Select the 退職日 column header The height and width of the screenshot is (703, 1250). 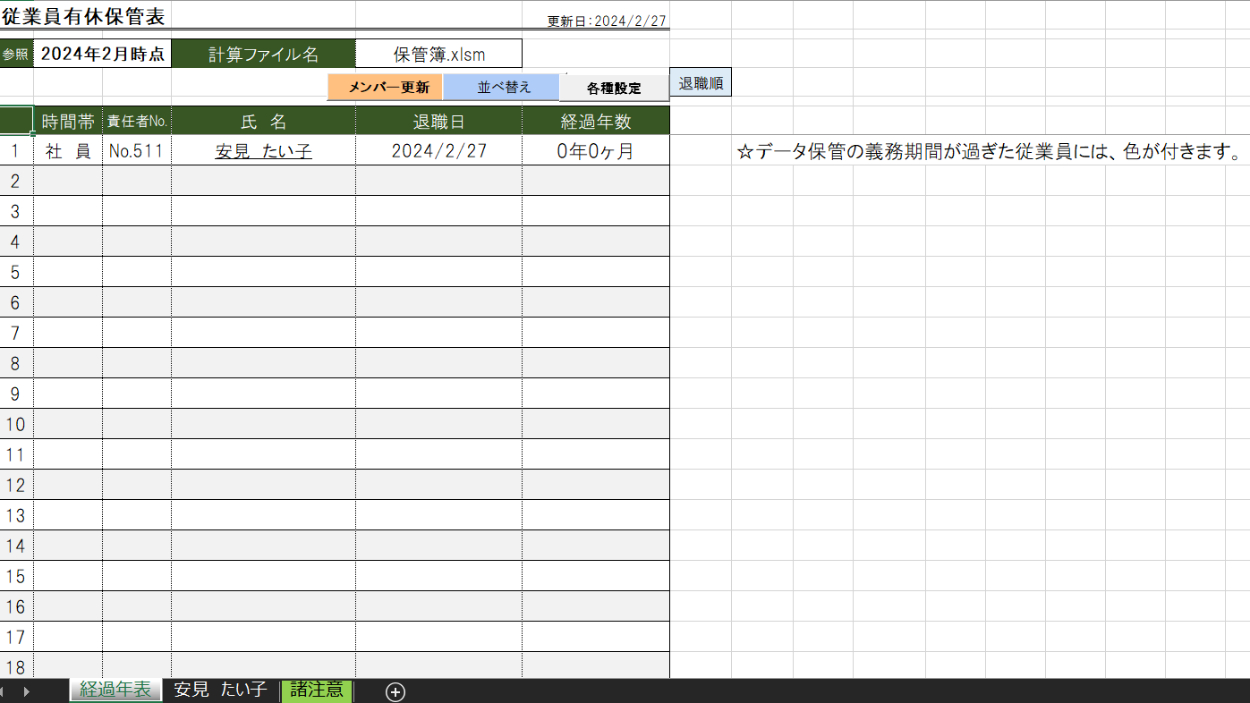438,121
